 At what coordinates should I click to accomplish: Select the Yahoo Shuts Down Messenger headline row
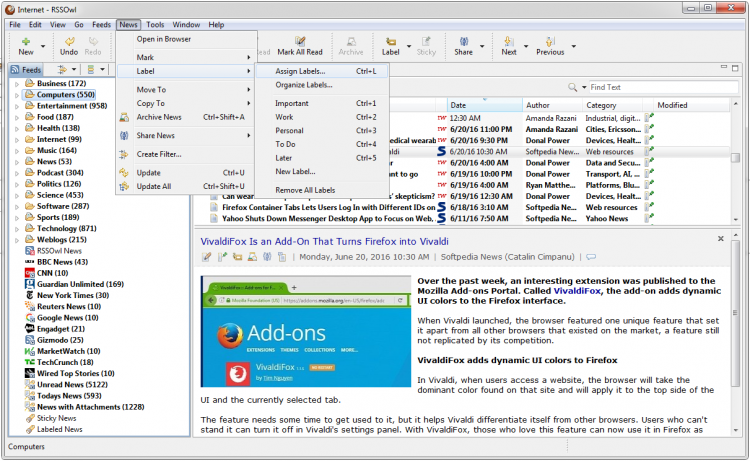click(327, 219)
